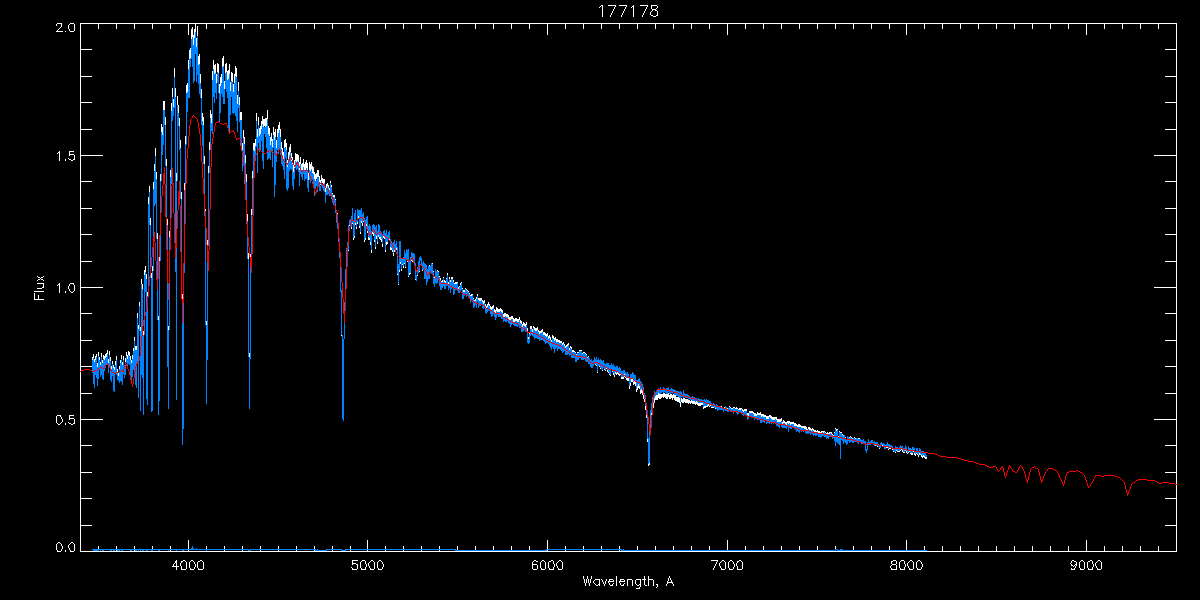Click the plot title 177178
Image resolution: width=1200 pixels, height=600 pixels.
(x=629, y=11)
